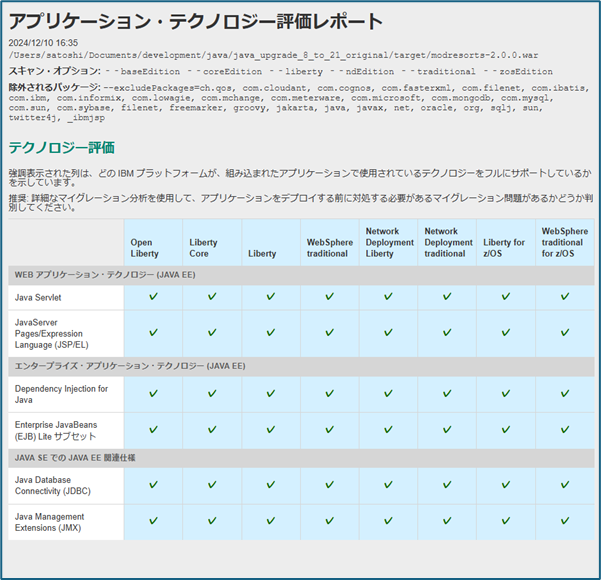Click the 2024/12/10 16:35 timestamp
601x580 pixels.
[x=43, y=43]
